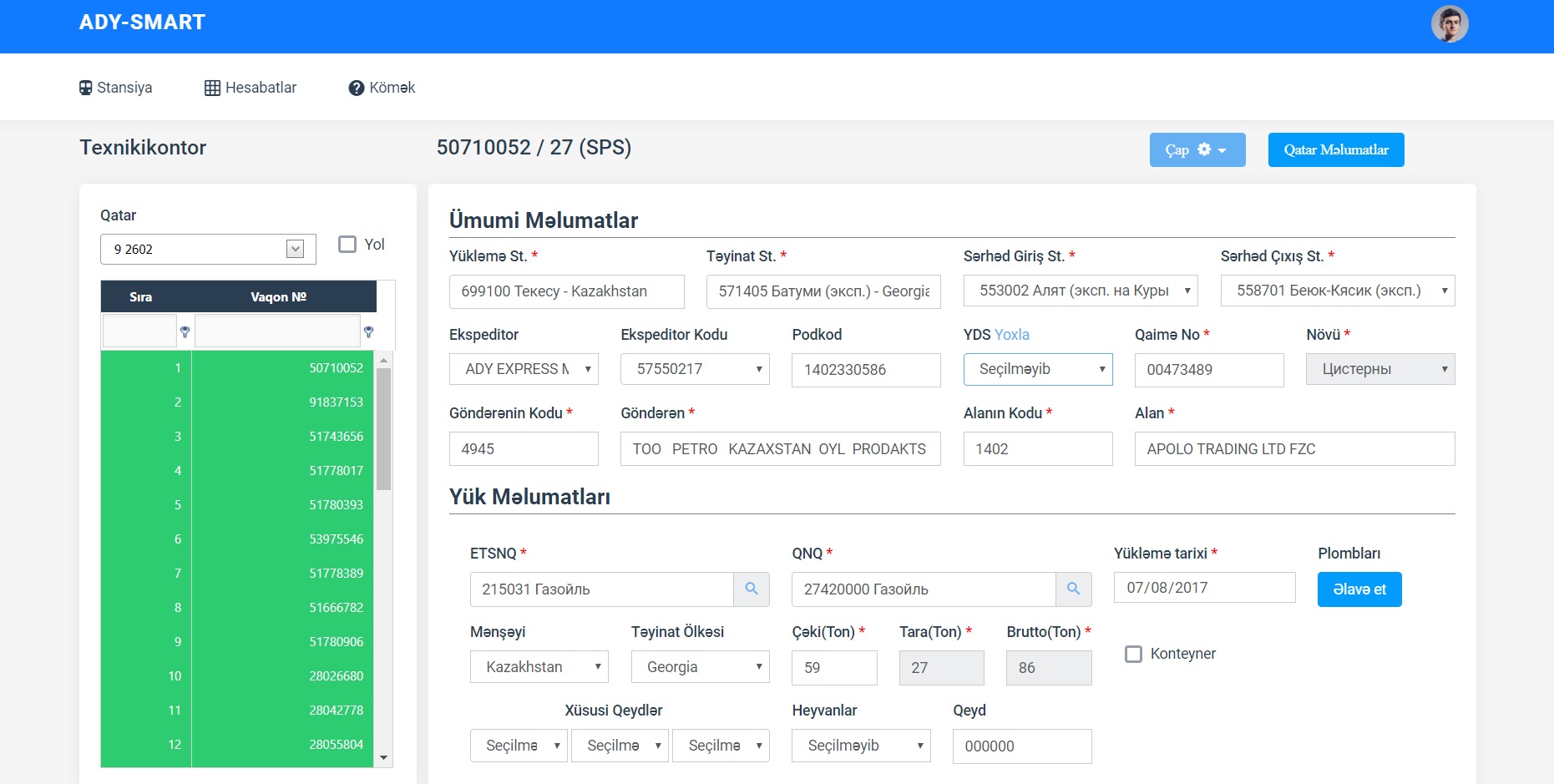The height and width of the screenshot is (784, 1554).
Task: Click the QNQ search magnifier icon
Action: pyautogui.click(x=1073, y=589)
